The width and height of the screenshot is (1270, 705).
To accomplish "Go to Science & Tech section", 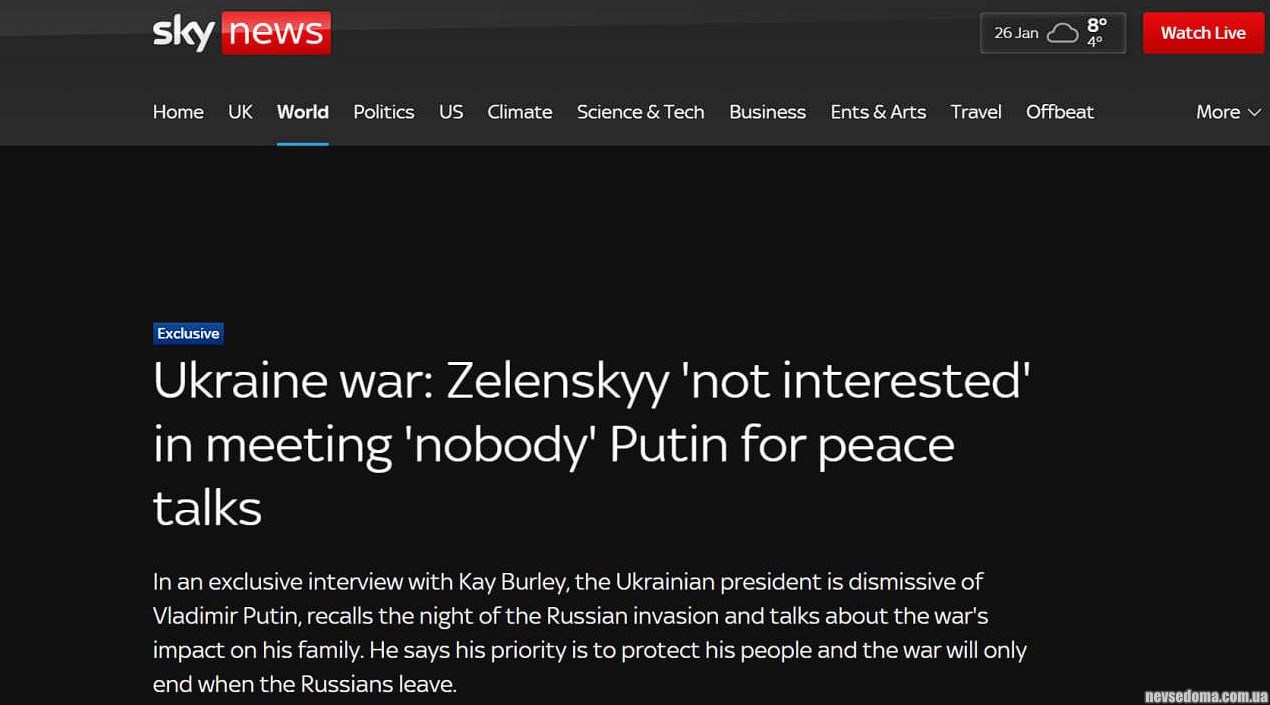I will tap(640, 112).
